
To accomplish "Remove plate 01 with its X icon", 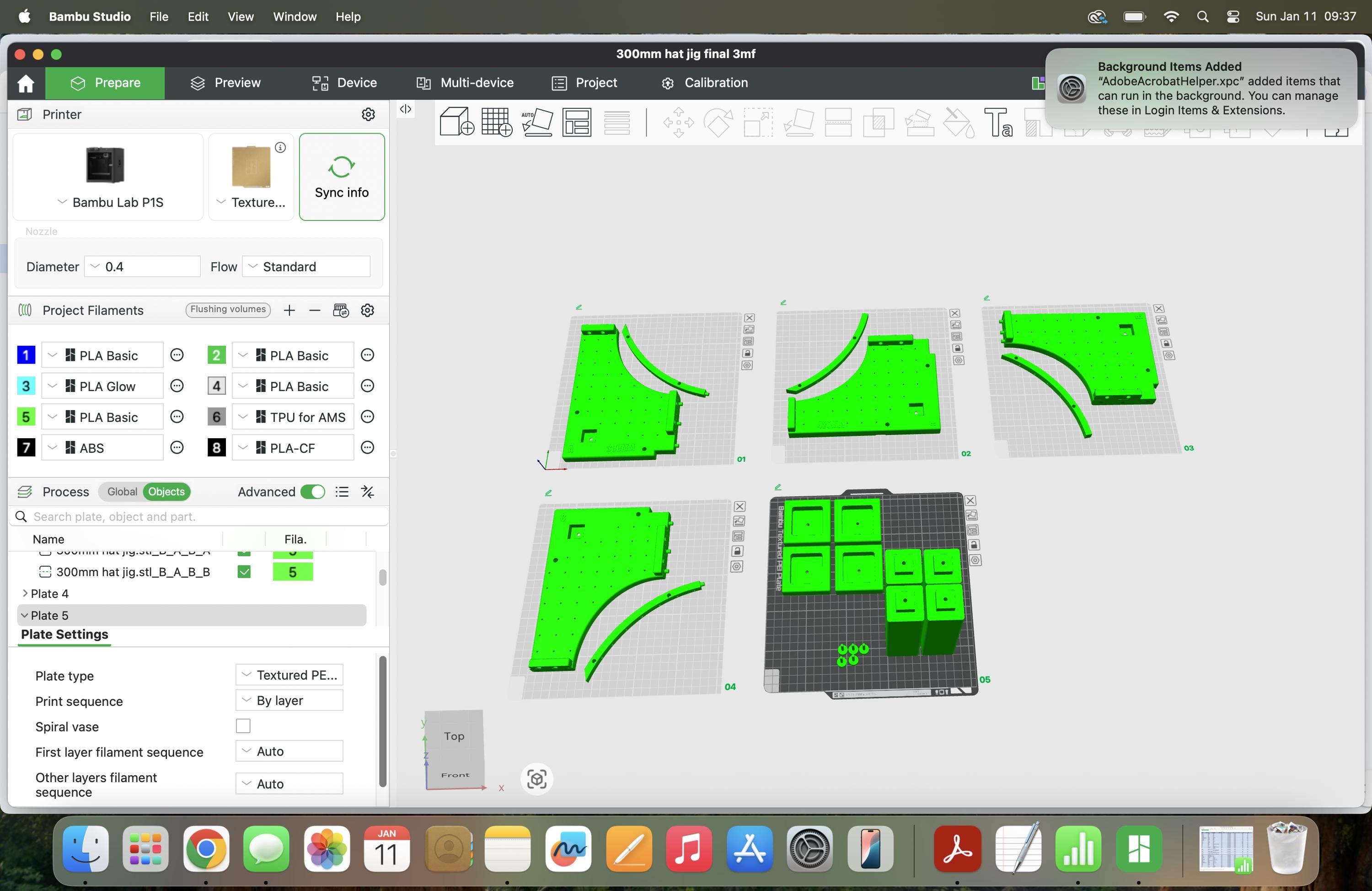I will click(x=750, y=318).
